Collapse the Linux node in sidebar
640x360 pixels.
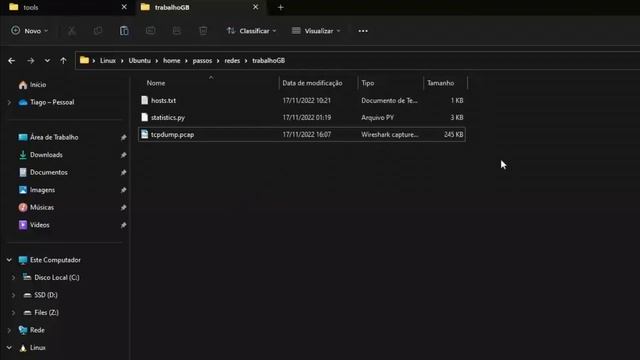9,348
